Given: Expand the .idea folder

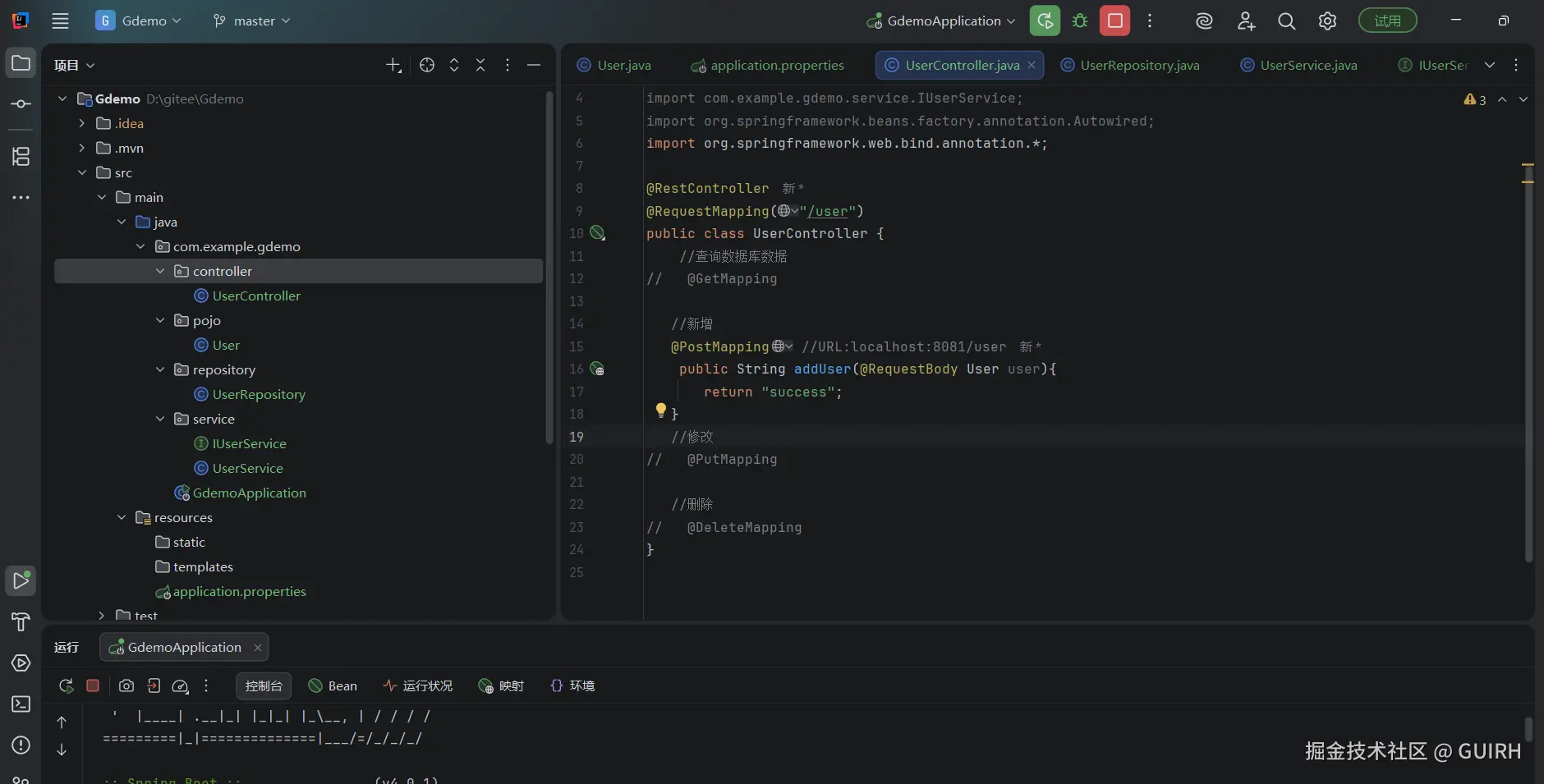Looking at the screenshot, I should (x=82, y=123).
